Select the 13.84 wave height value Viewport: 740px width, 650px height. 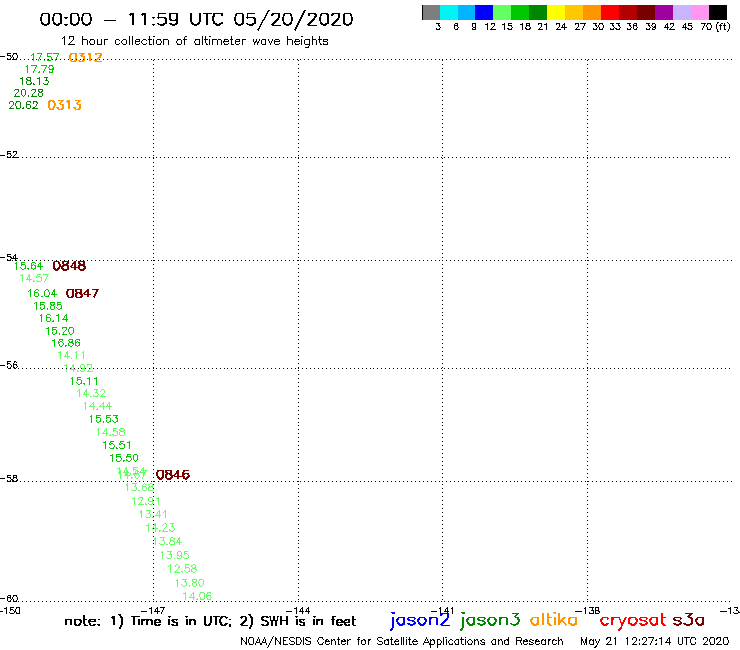pyautogui.click(x=168, y=541)
